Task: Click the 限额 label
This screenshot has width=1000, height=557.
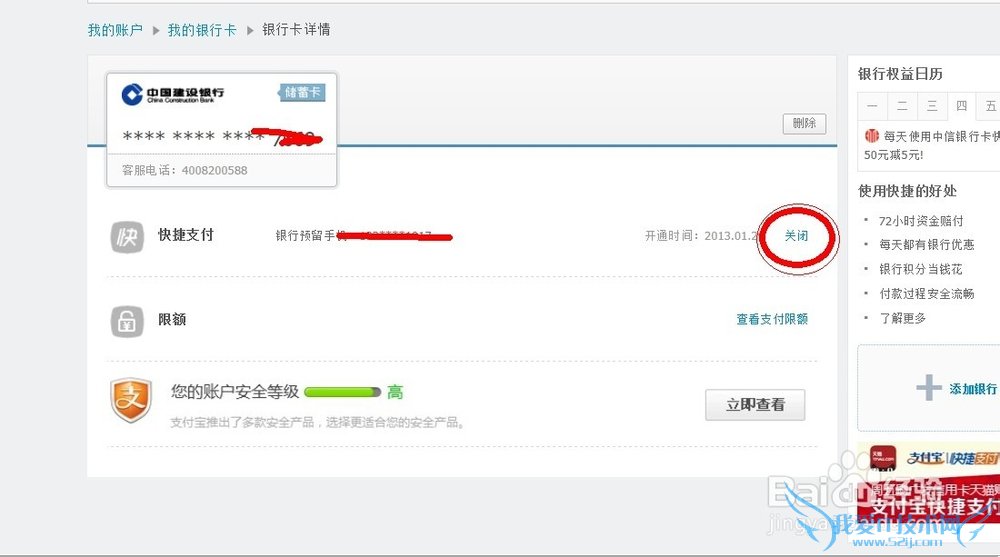Action: pyautogui.click(x=172, y=319)
